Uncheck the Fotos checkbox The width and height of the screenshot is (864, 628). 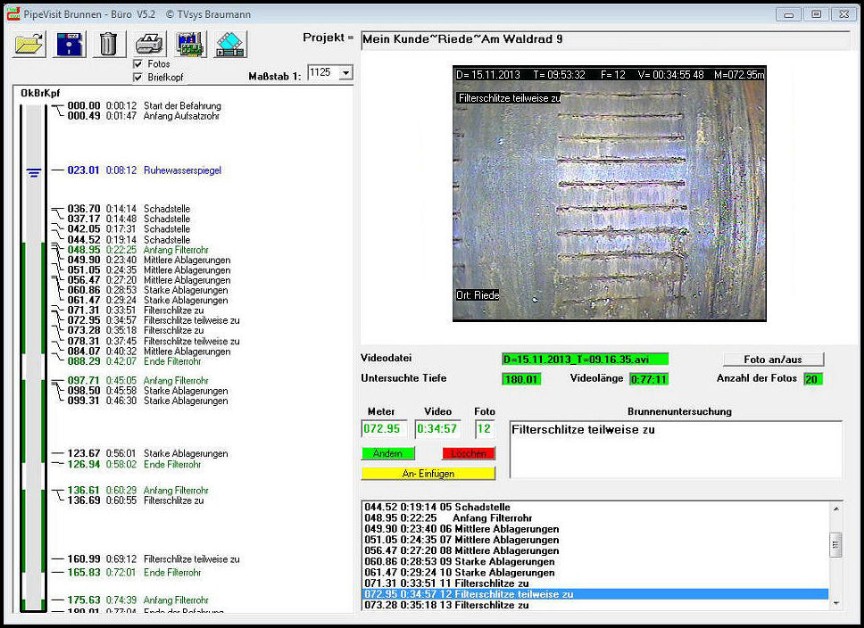138,64
